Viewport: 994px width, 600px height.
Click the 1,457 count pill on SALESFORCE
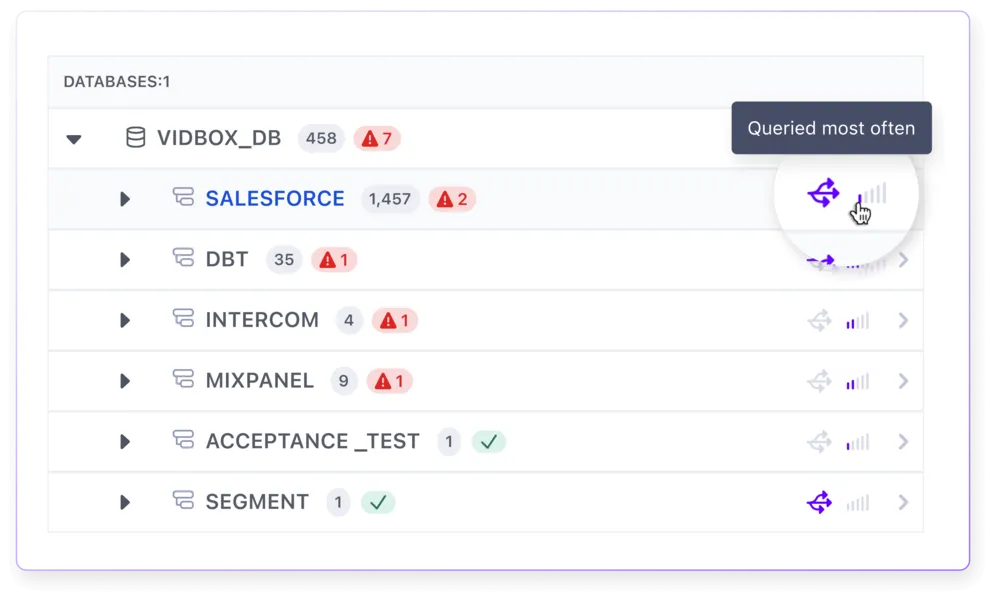tap(389, 198)
